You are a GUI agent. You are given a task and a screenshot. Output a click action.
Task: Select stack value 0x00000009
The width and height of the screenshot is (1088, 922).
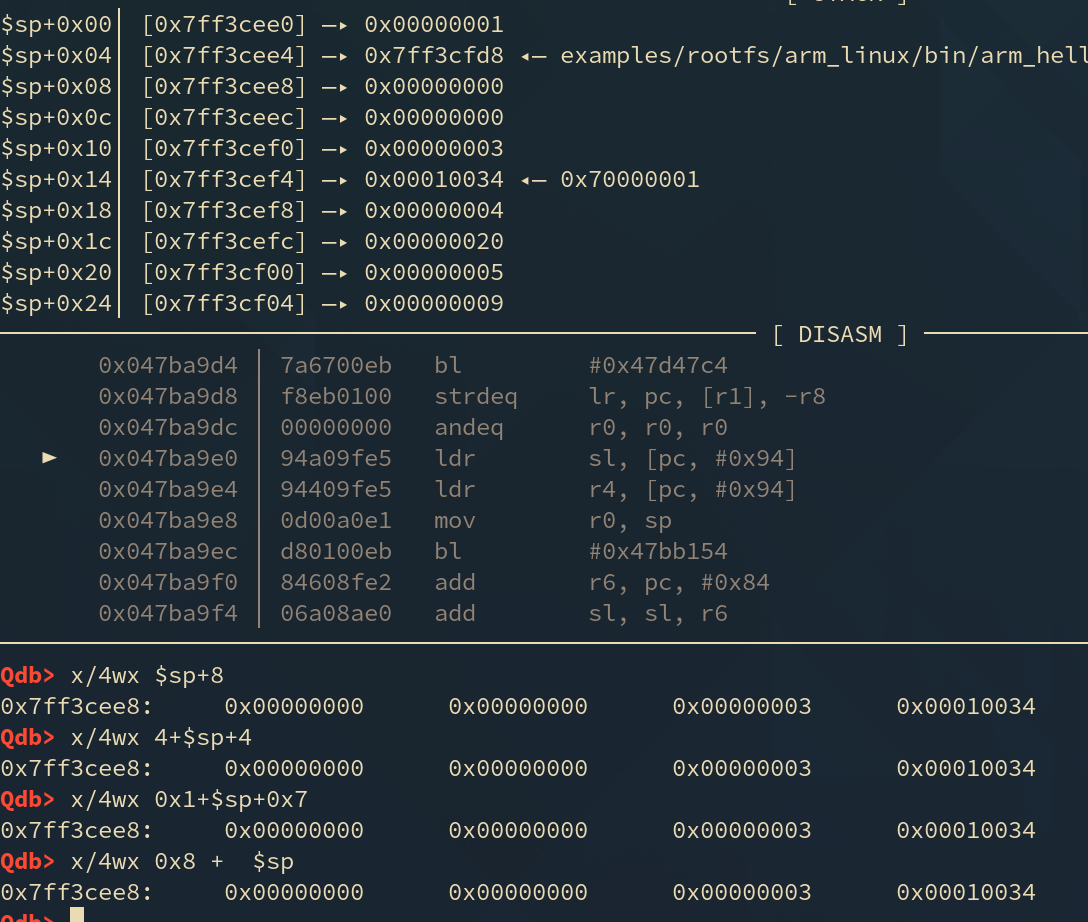434,304
